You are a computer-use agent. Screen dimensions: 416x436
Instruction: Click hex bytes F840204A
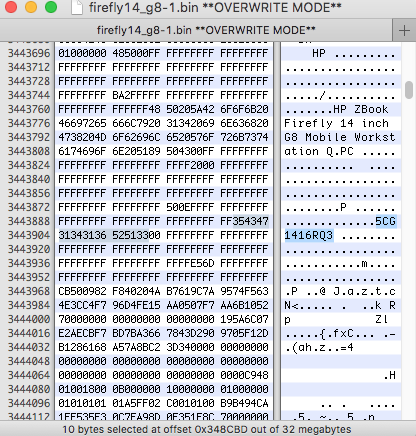coord(136,291)
